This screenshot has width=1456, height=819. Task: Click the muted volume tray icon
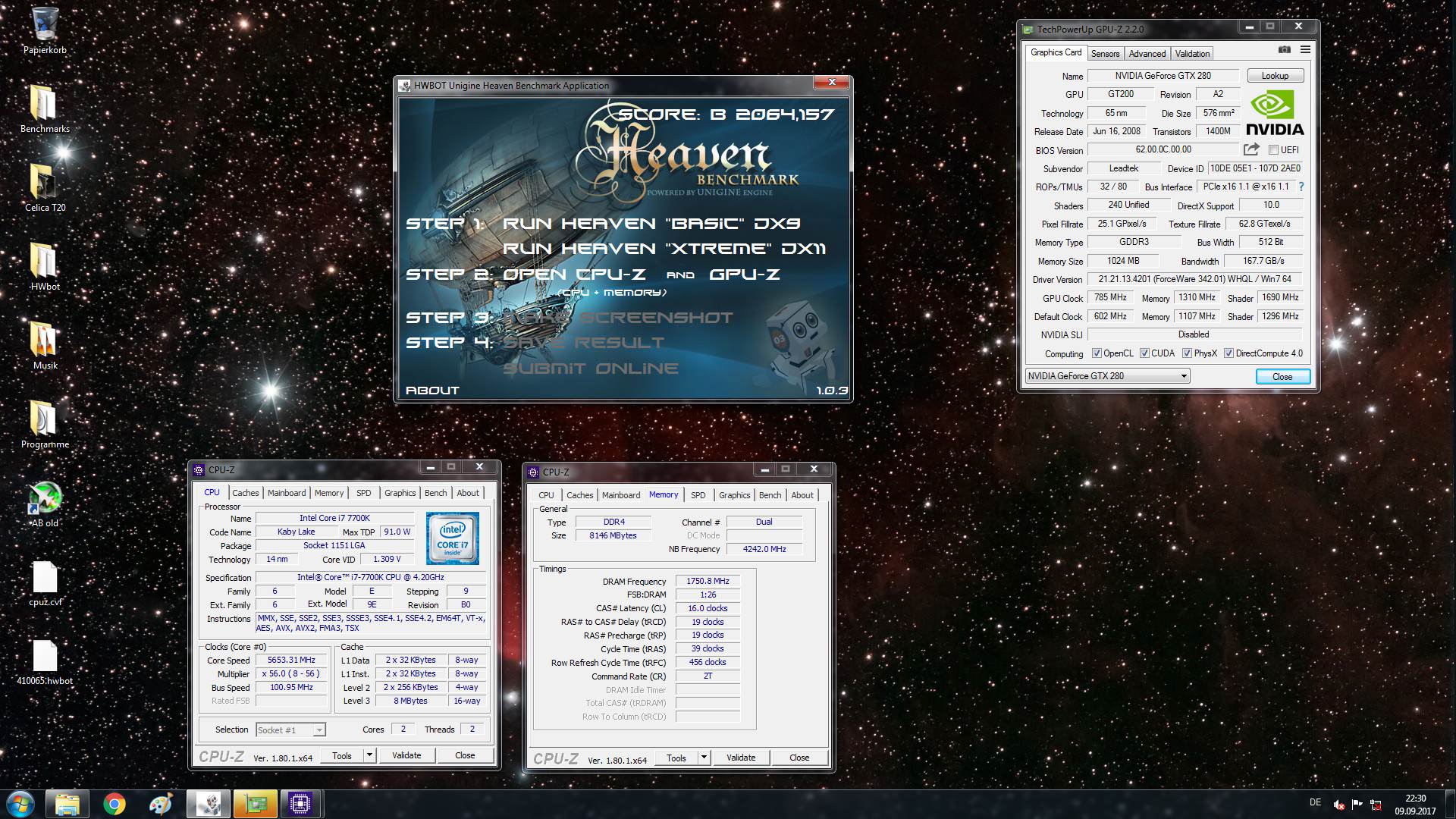click(1340, 804)
